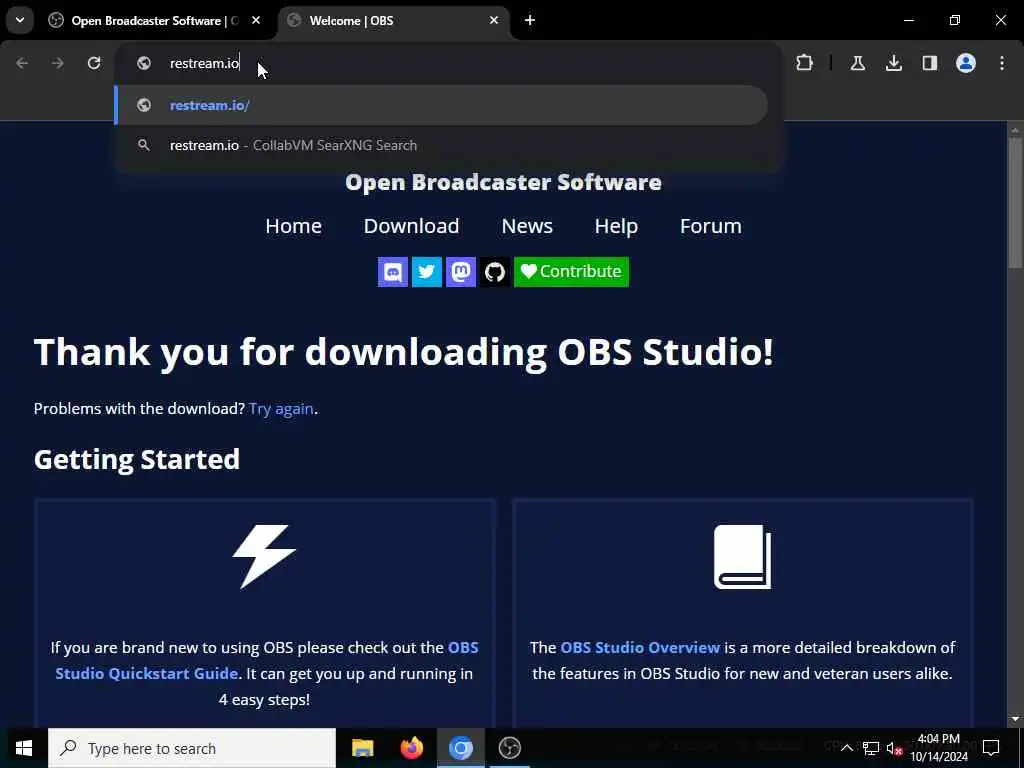Click the Try again download link
The width and height of the screenshot is (1024, 768).
pyautogui.click(x=281, y=409)
